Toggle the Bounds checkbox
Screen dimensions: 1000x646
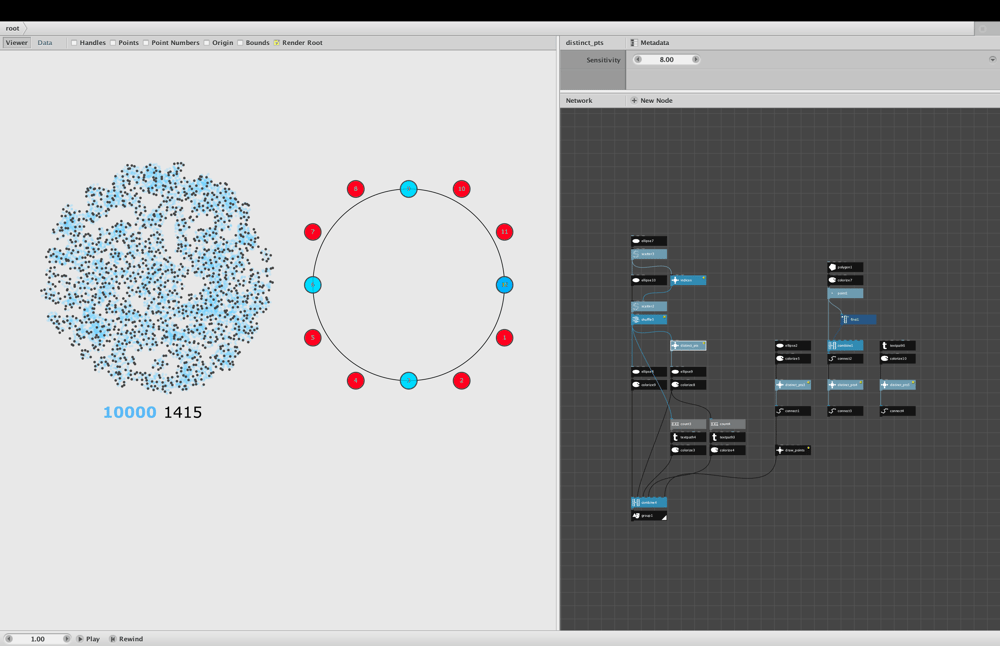point(240,43)
